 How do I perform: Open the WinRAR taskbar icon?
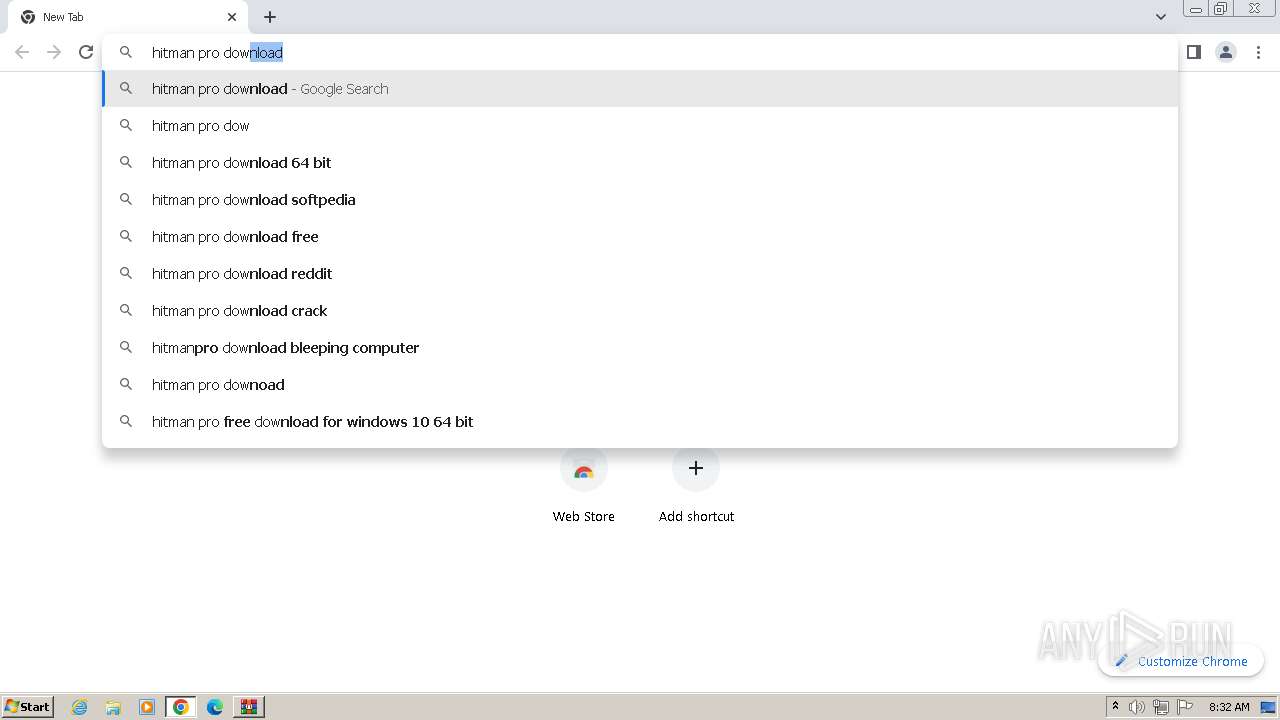[x=249, y=707]
